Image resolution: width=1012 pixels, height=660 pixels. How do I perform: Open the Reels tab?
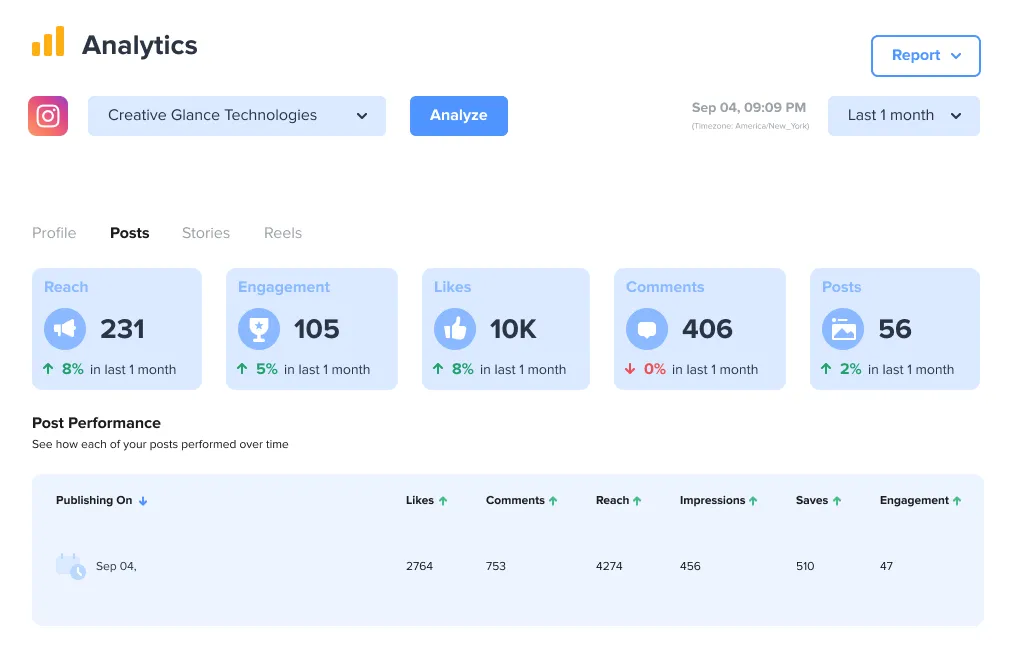[x=283, y=233]
